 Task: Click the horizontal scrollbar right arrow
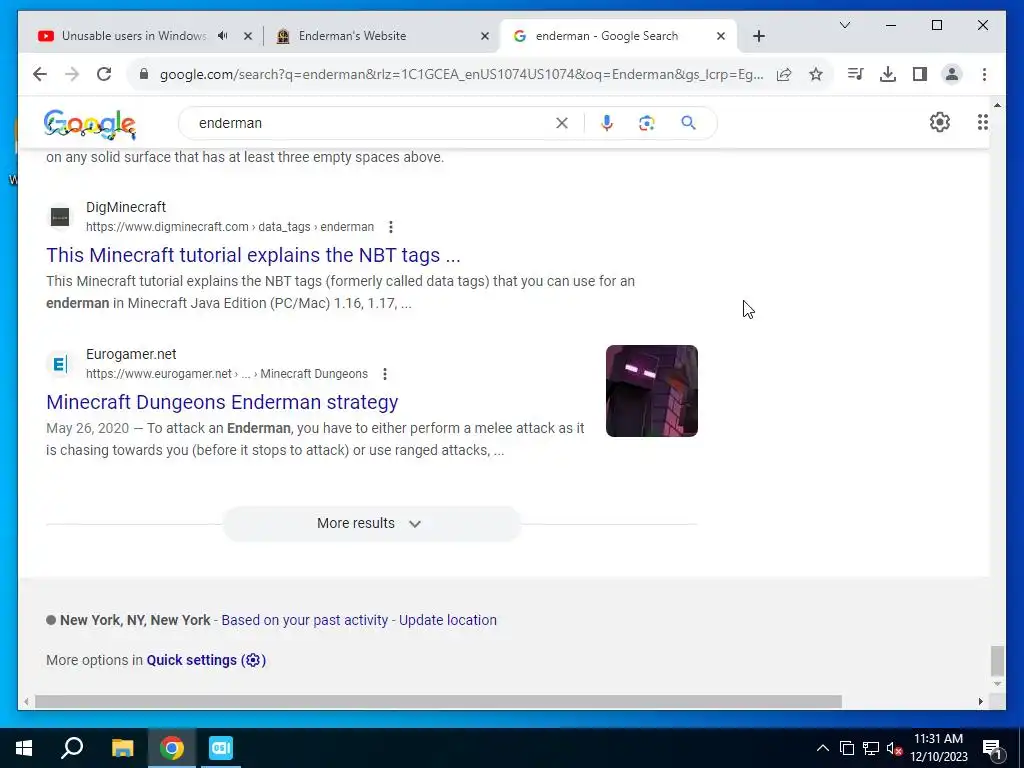(980, 701)
